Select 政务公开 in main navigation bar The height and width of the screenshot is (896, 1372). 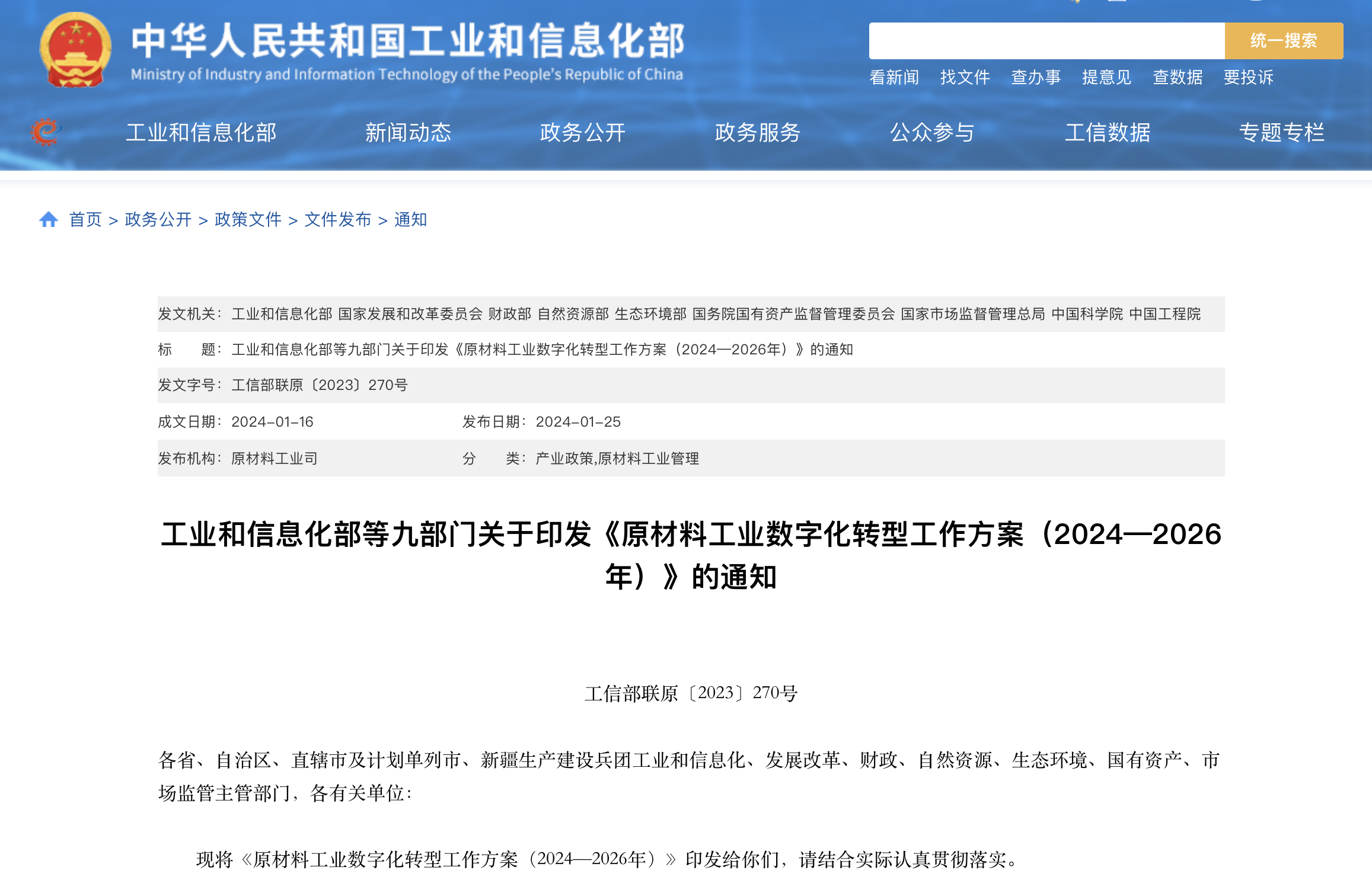(582, 133)
